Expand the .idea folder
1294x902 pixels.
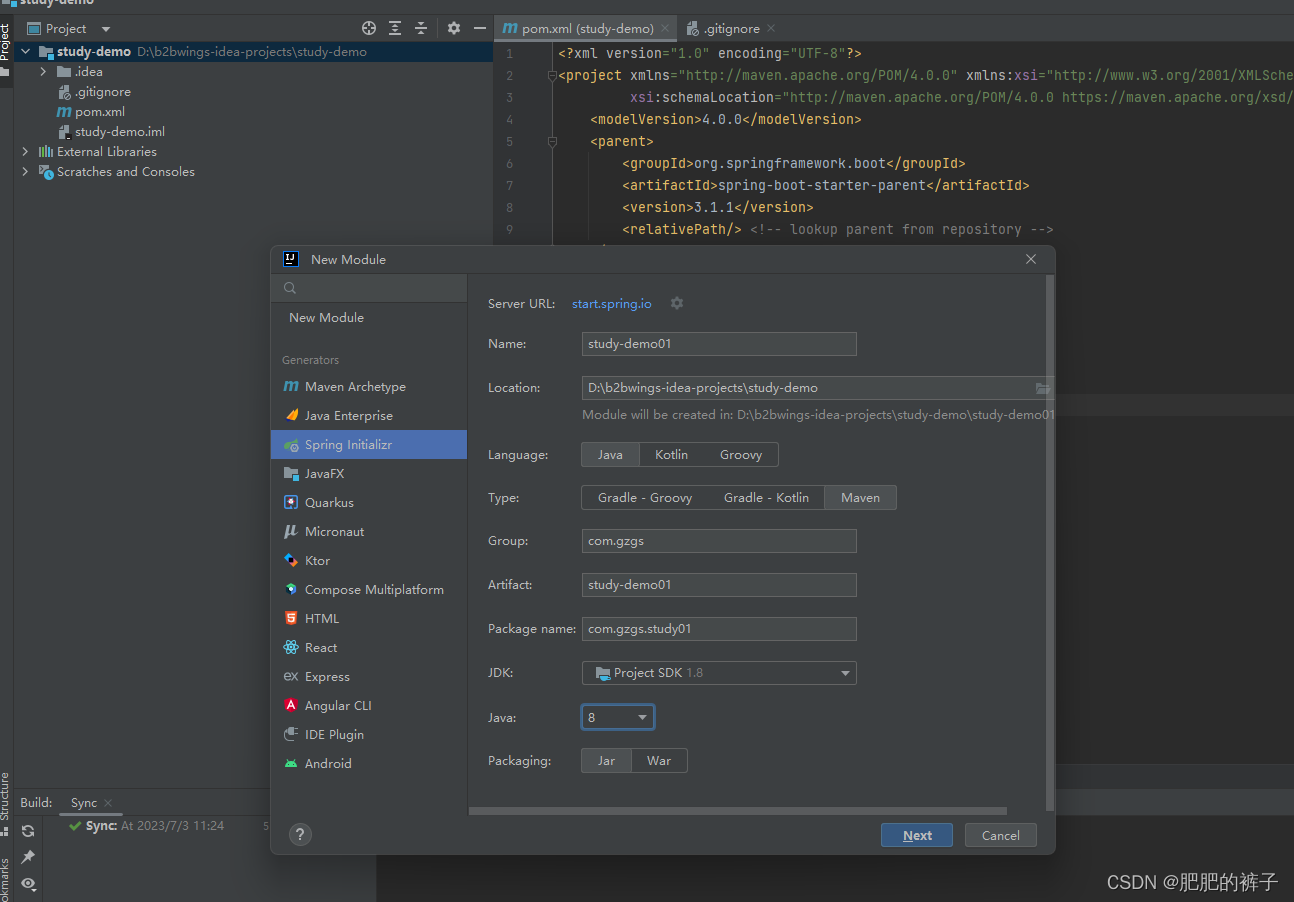pos(43,72)
